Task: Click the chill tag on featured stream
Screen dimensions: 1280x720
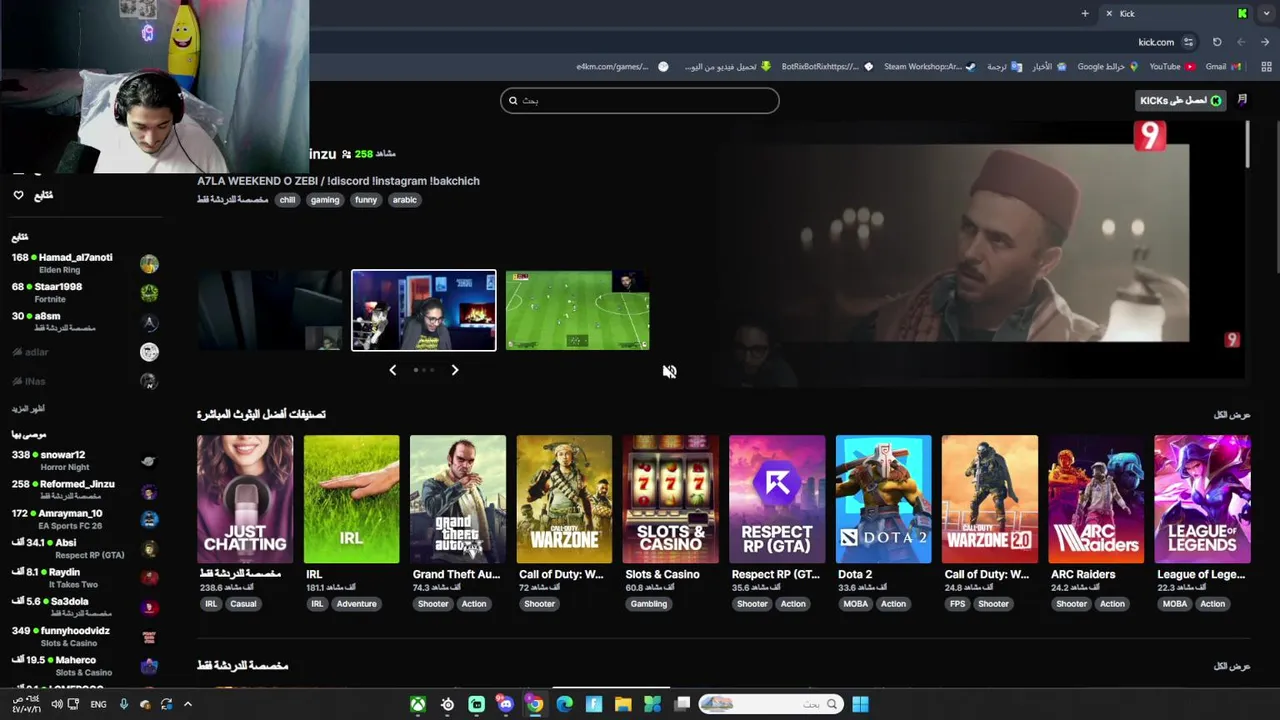Action: point(288,200)
